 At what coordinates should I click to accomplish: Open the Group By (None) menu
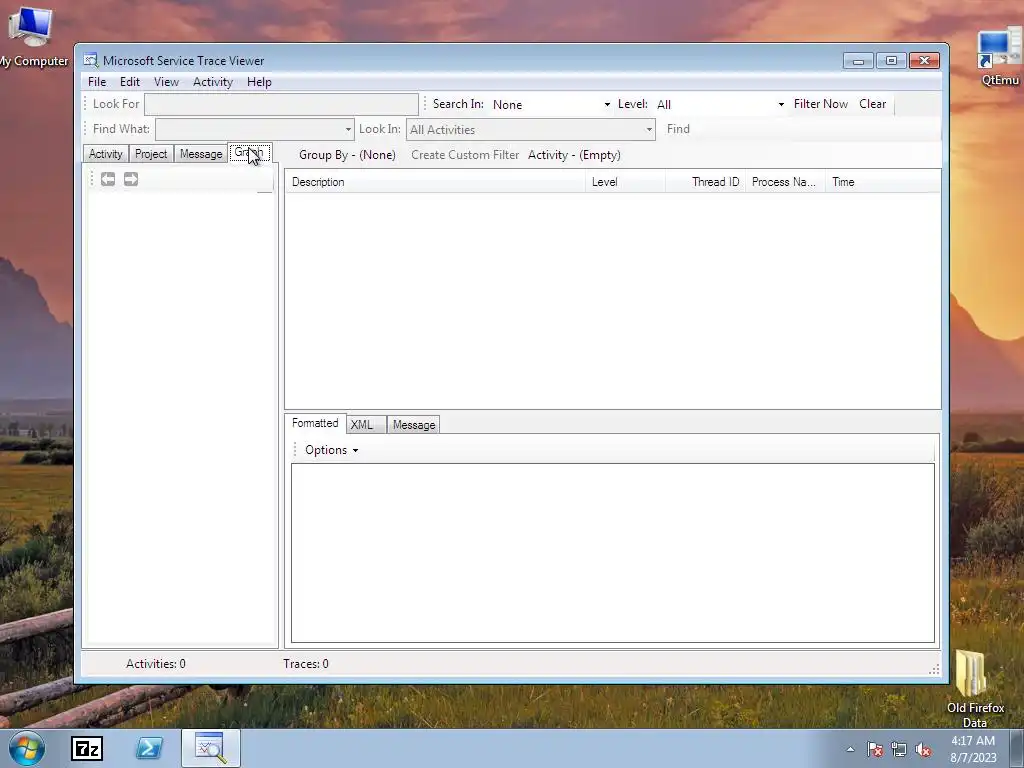tap(347, 155)
